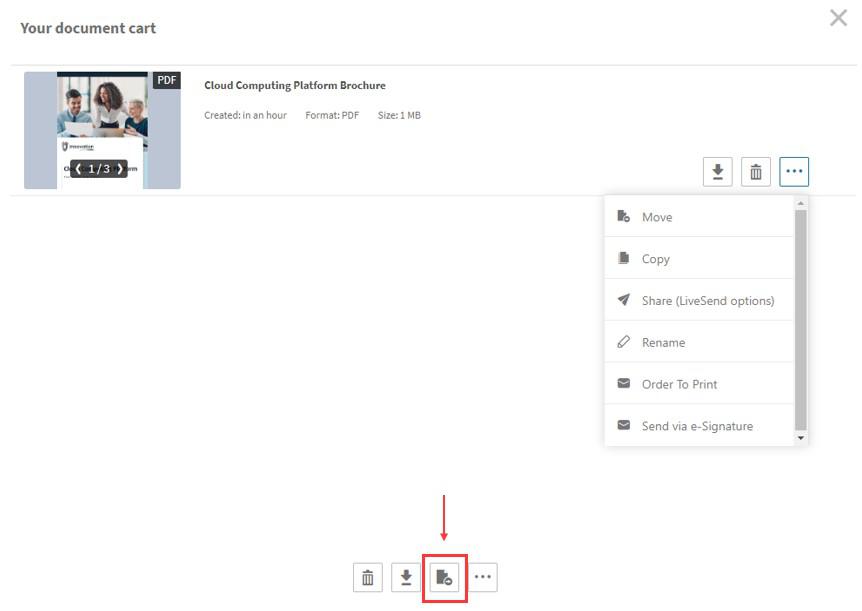Click the Copy page icon in the menu
The height and width of the screenshot is (611, 862).
click(x=623, y=258)
